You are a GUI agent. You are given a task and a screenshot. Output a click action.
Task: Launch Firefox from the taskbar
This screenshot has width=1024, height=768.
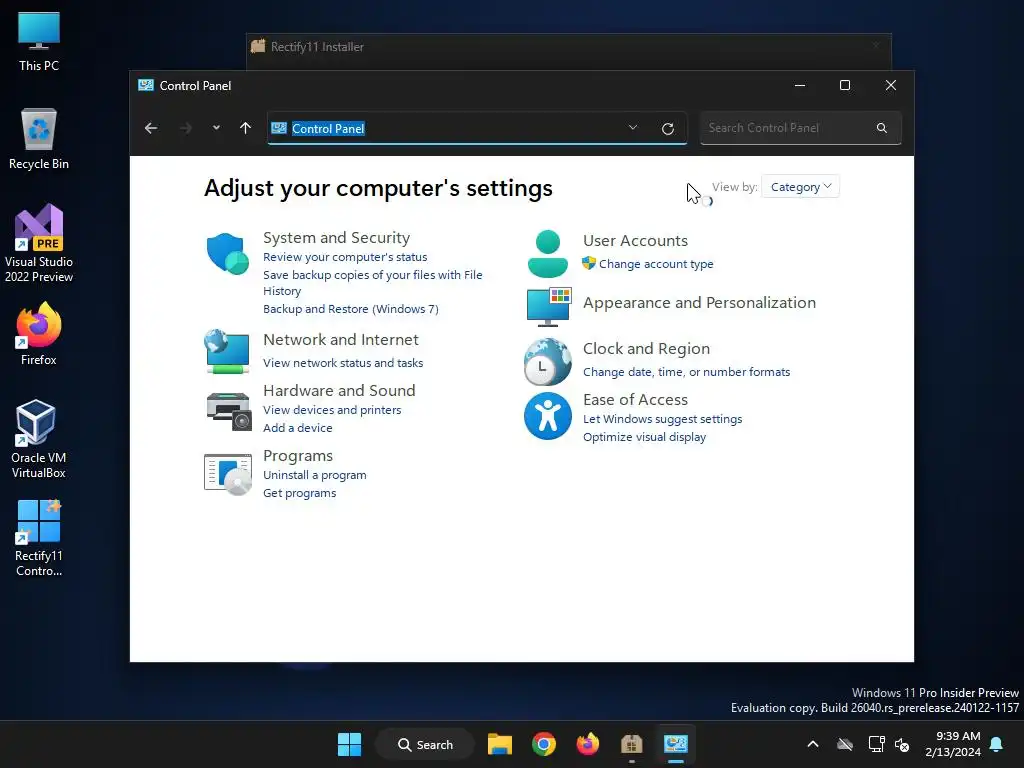588,744
